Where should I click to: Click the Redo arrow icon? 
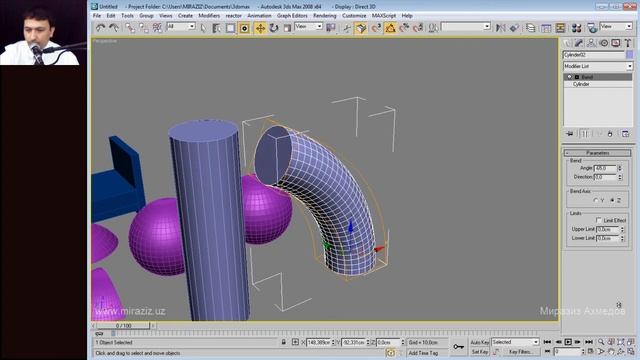pos(114,27)
